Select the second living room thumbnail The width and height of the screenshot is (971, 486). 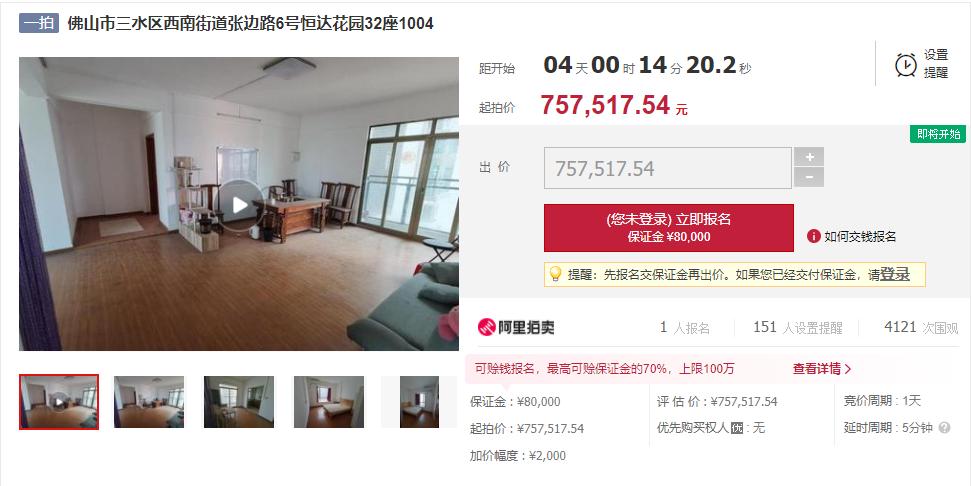pyautogui.click(x=149, y=402)
